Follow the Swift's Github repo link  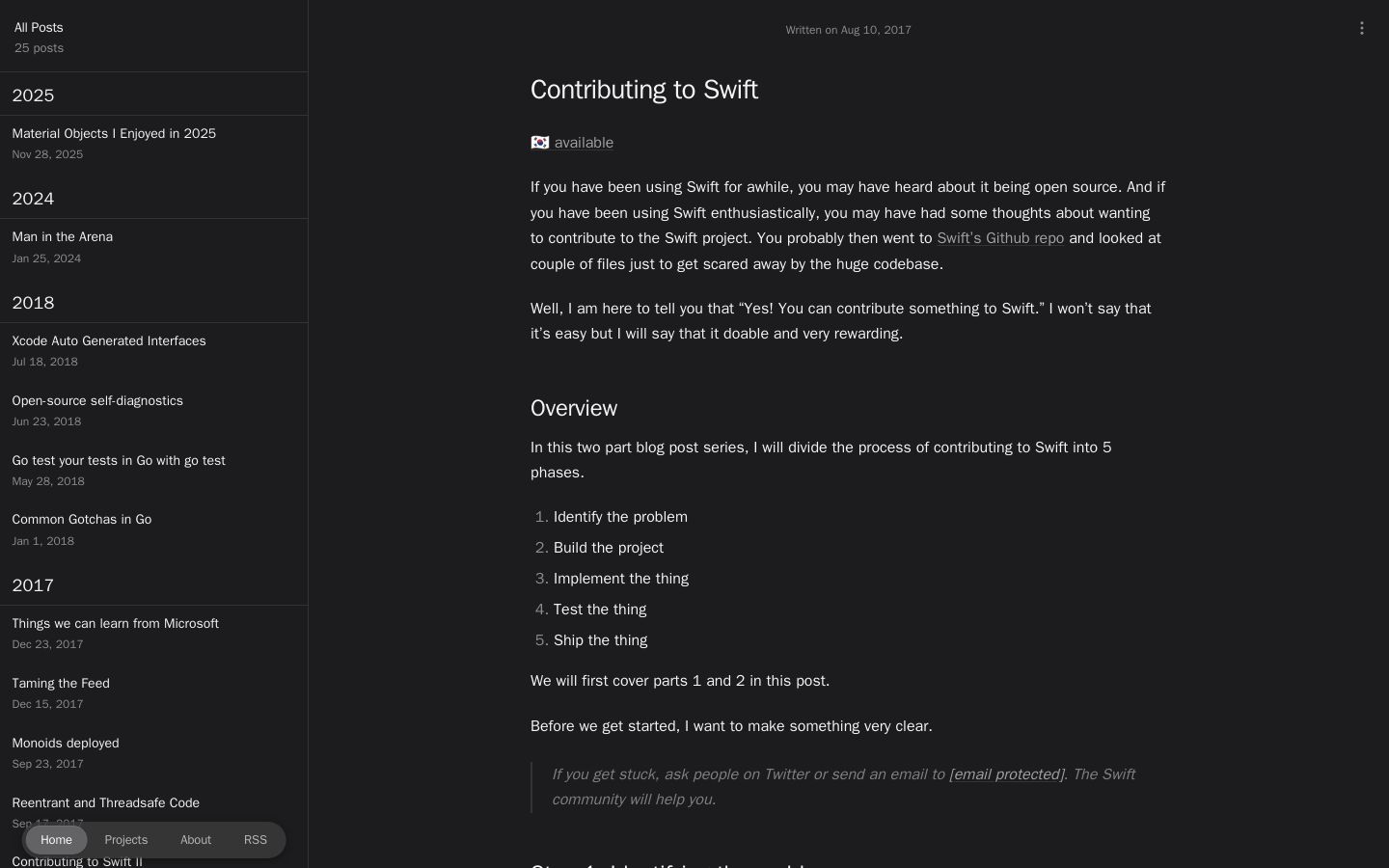[x=1000, y=238]
